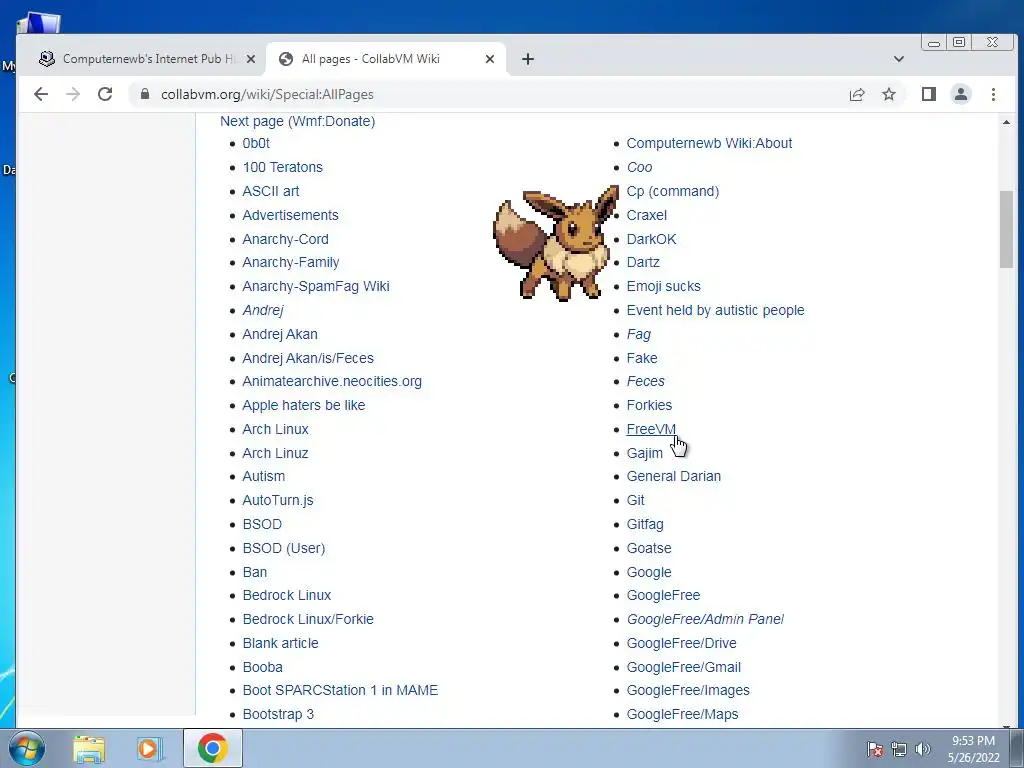Open the Animatearchive.neocities.org link

[332, 381]
